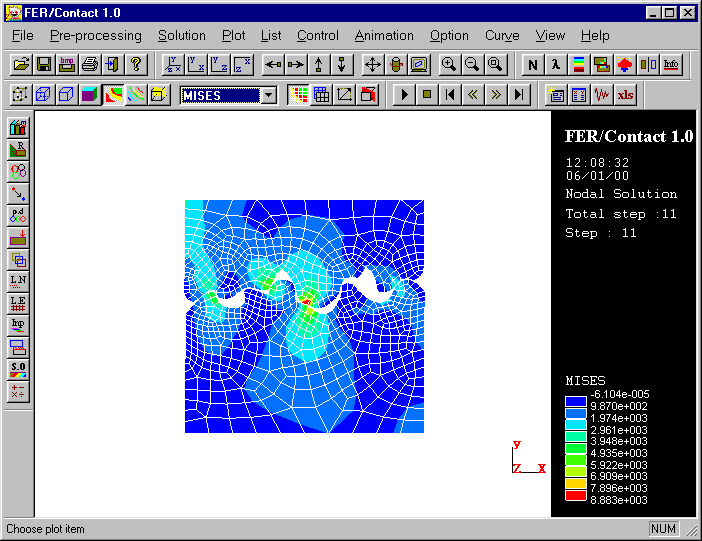Click the zoom in magnifier icon
Viewport: 702px width, 541px height.
449,64
